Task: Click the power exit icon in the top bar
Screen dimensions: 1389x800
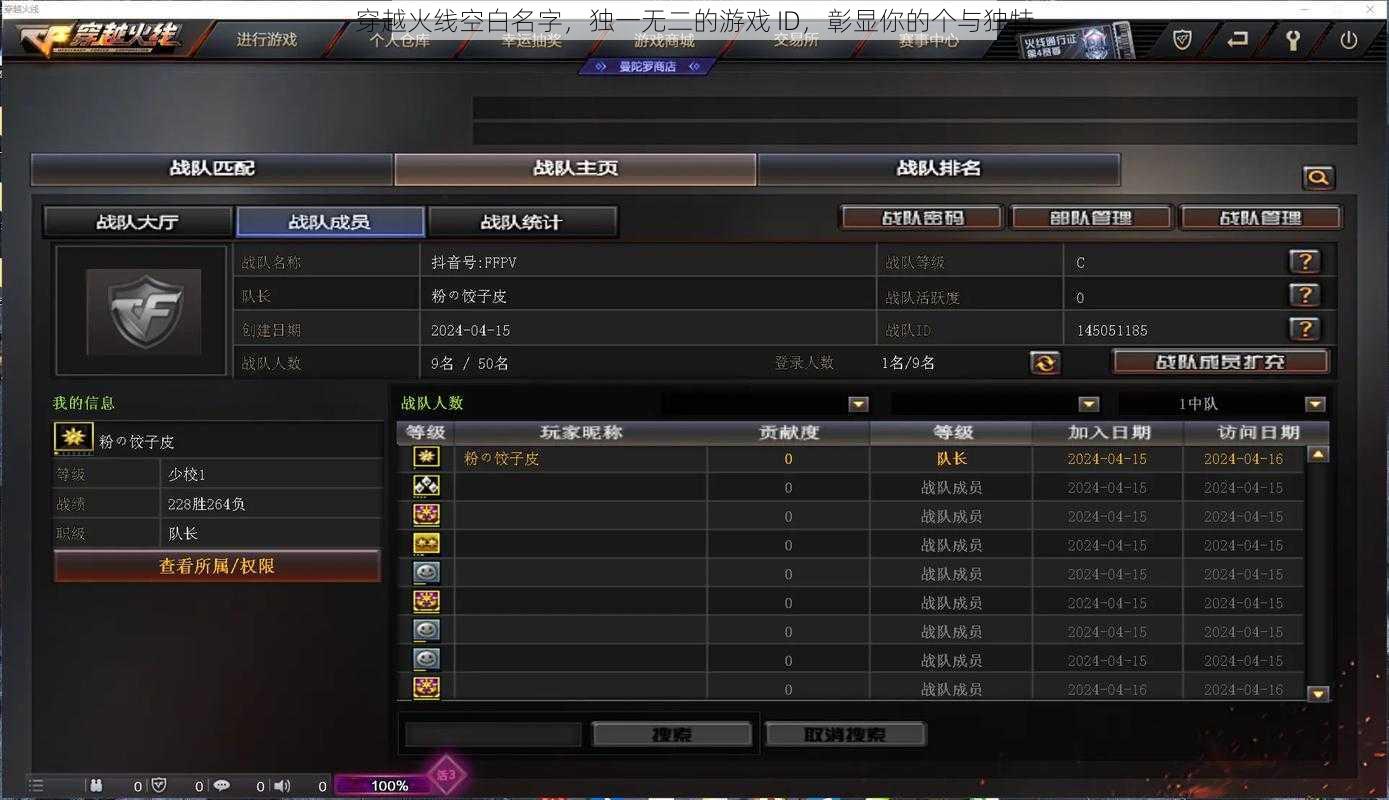Action: click(x=1348, y=40)
